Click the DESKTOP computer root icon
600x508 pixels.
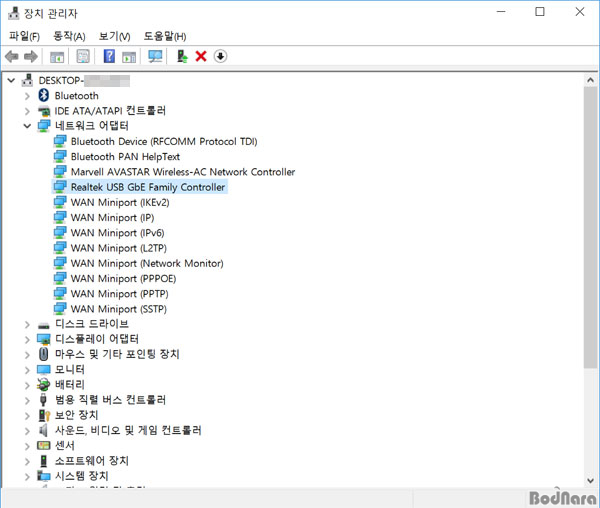(27, 80)
